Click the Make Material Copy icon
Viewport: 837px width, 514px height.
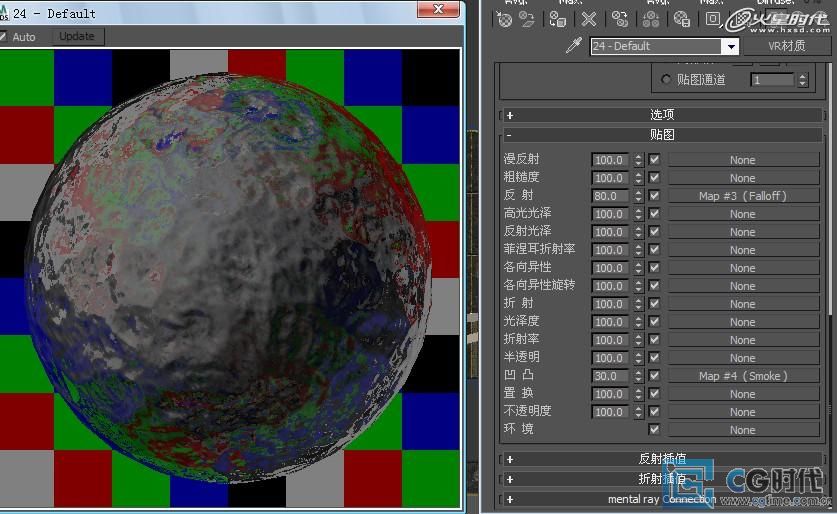coord(620,20)
